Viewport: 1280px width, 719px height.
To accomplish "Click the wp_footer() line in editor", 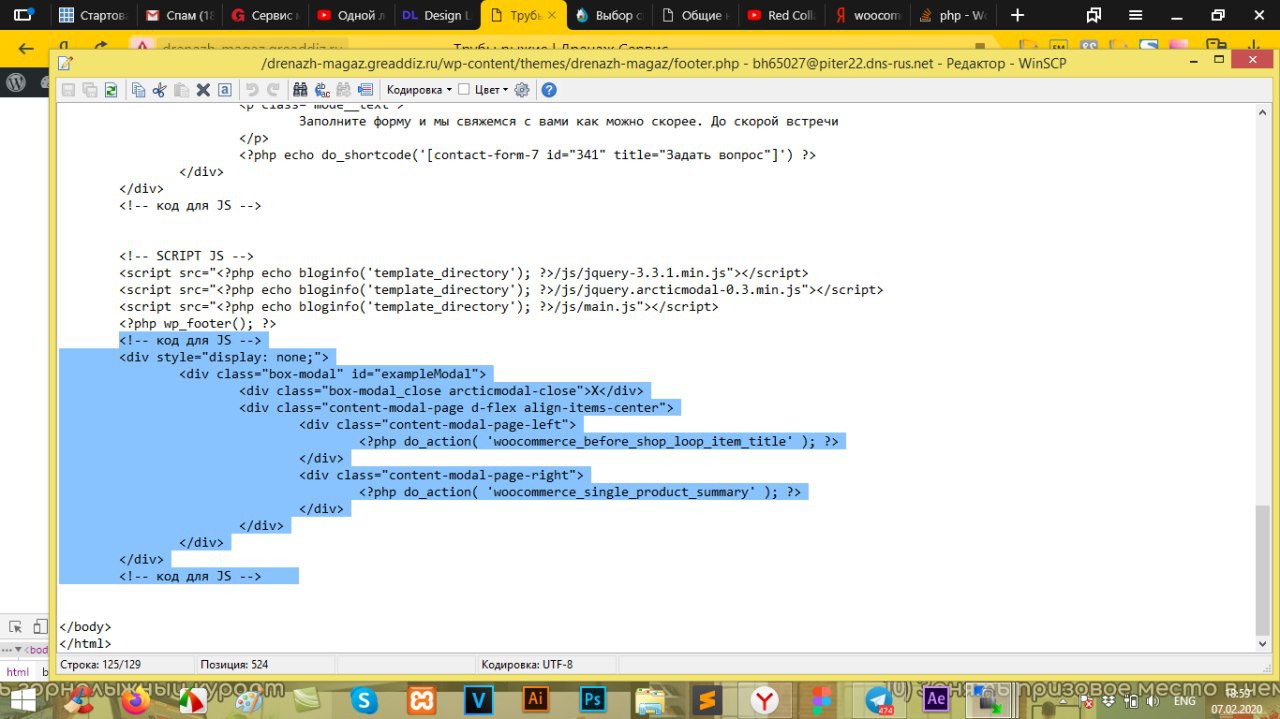I will click(x=198, y=323).
